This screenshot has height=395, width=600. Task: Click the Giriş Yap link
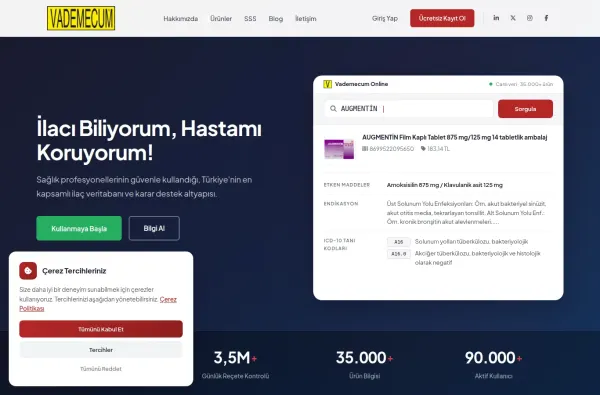[385, 18]
